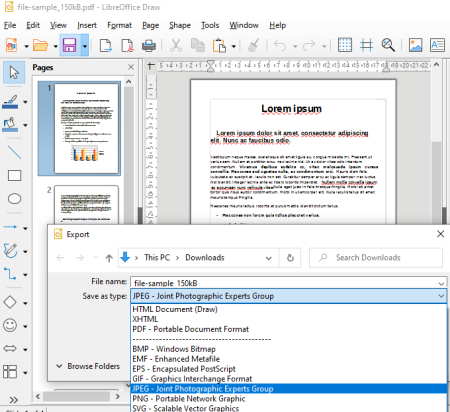Select the Insert Line tool
This screenshot has height=412, width=450.
point(14,152)
